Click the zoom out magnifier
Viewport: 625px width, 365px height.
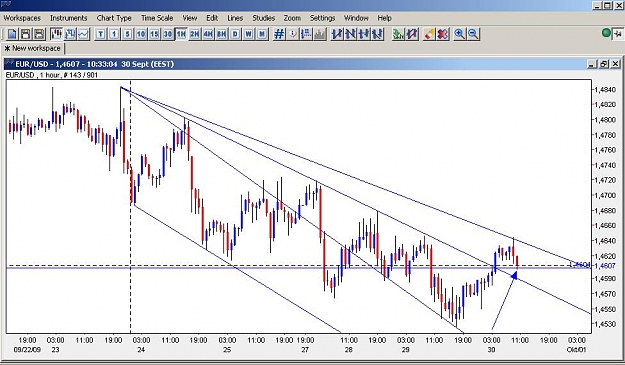click(x=473, y=34)
